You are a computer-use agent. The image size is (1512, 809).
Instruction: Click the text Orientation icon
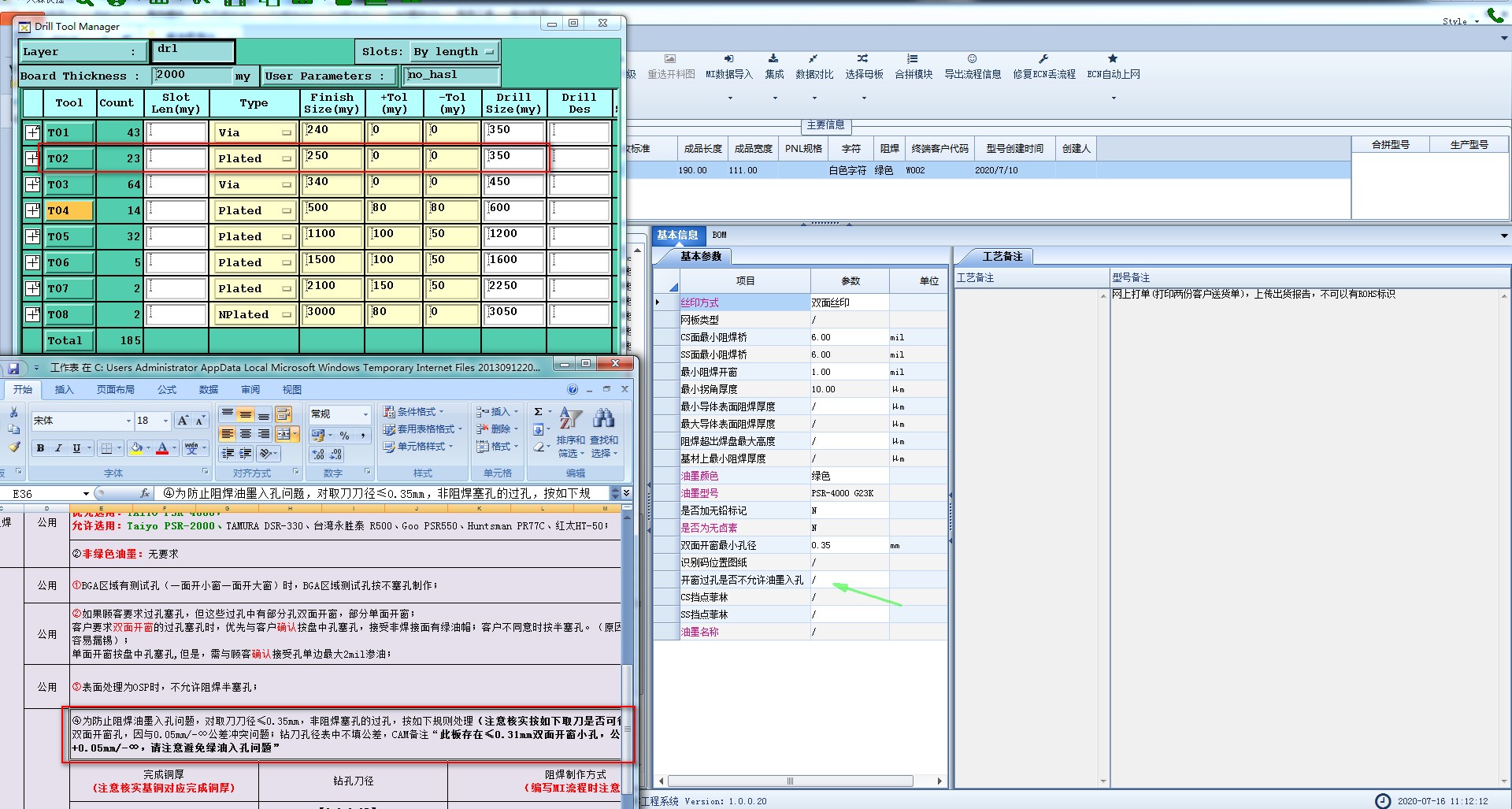click(266, 453)
